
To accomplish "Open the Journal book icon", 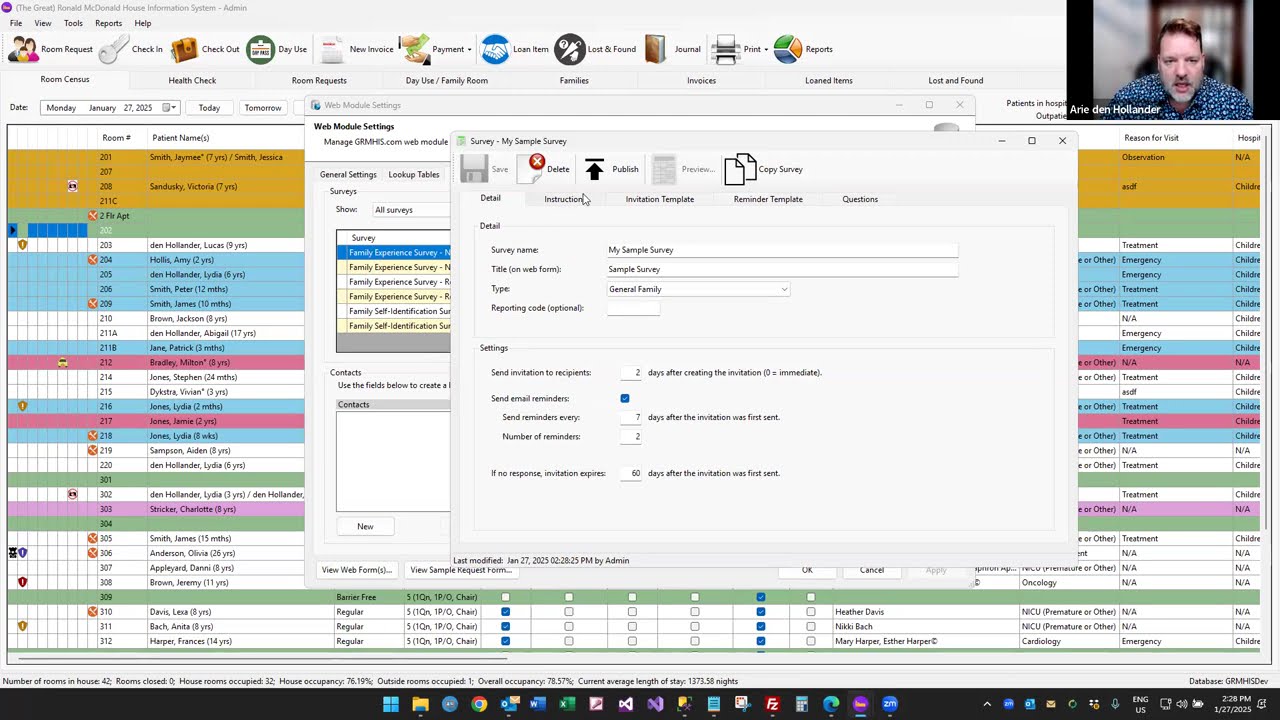I will click(656, 49).
